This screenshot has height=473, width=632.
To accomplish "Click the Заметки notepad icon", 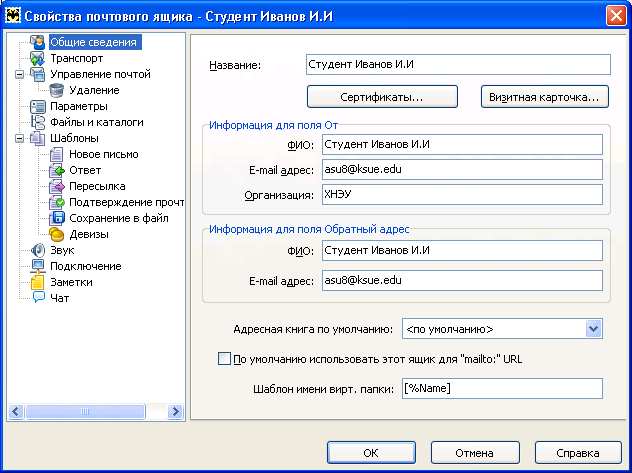I will (37, 282).
